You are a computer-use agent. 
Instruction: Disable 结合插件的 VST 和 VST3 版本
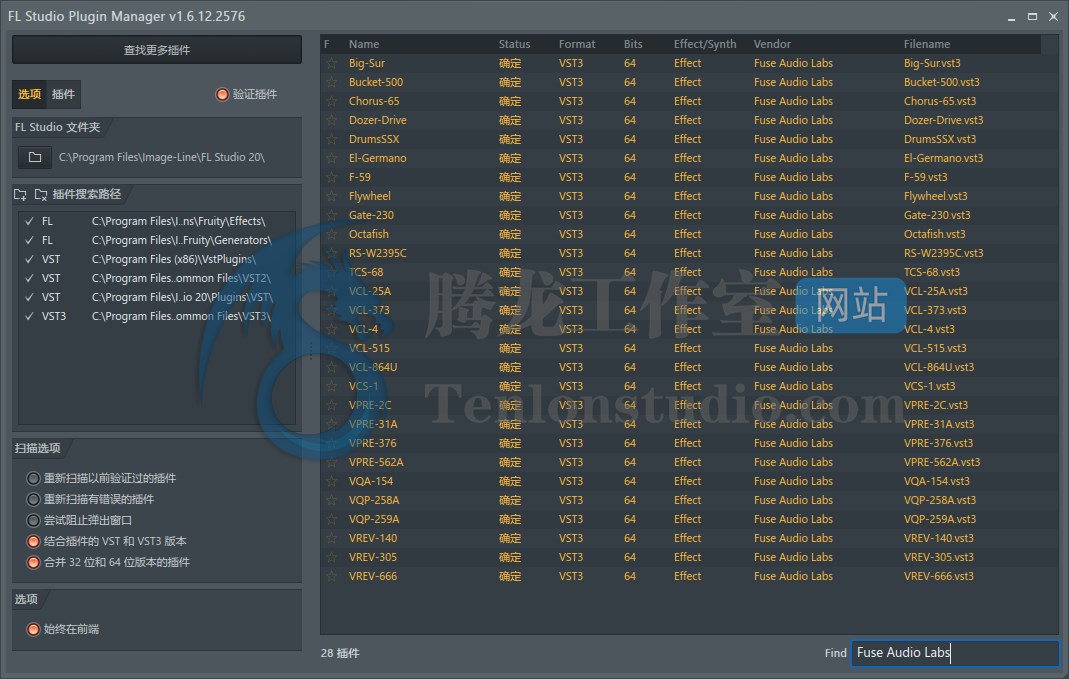(x=33, y=541)
